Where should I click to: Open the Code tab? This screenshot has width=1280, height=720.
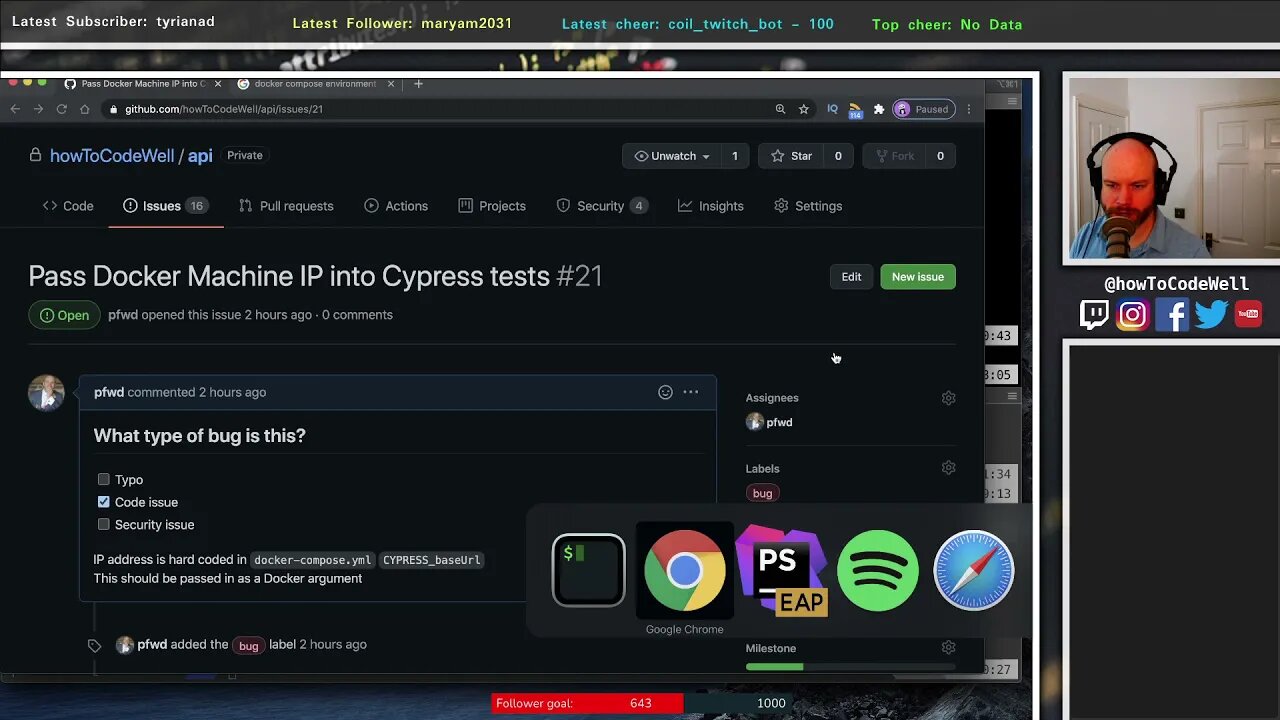[x=68, y=206]
